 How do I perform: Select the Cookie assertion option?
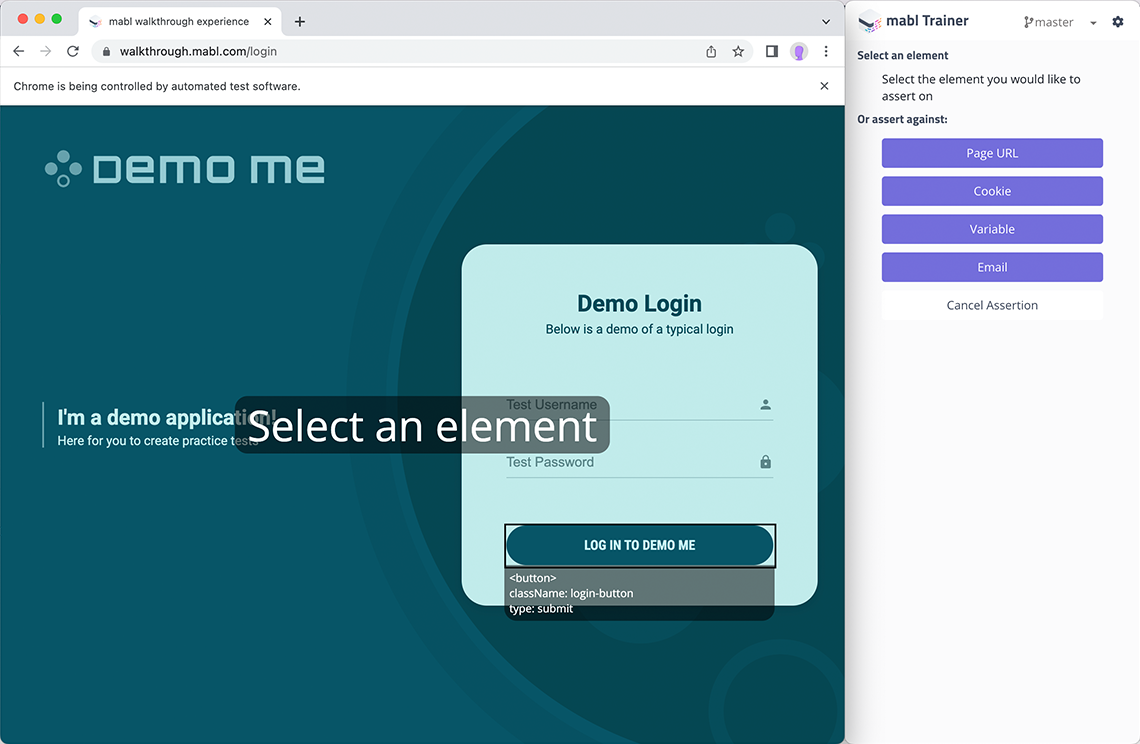tap(992, 191)
